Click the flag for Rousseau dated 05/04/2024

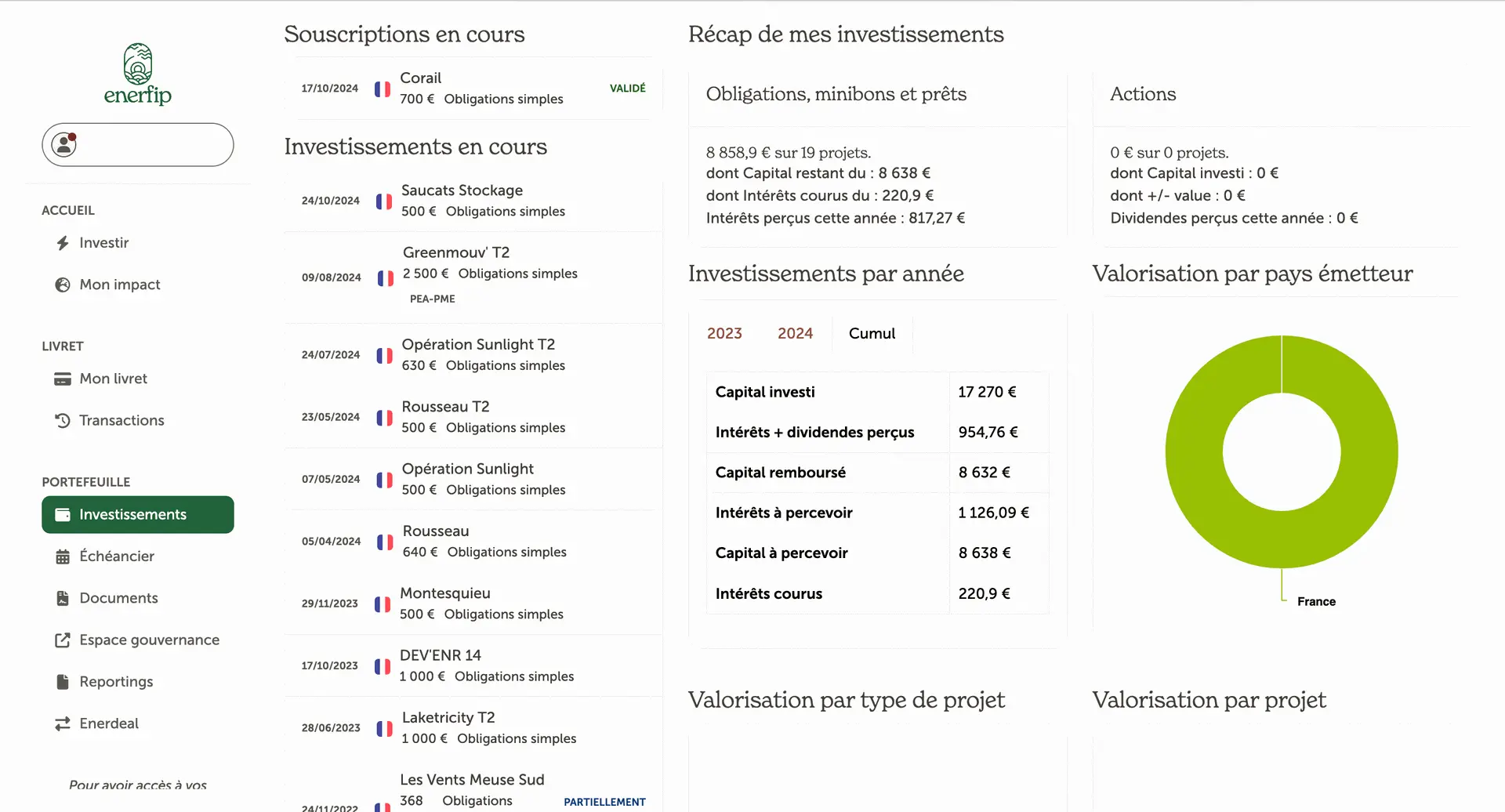coord(386,542)
